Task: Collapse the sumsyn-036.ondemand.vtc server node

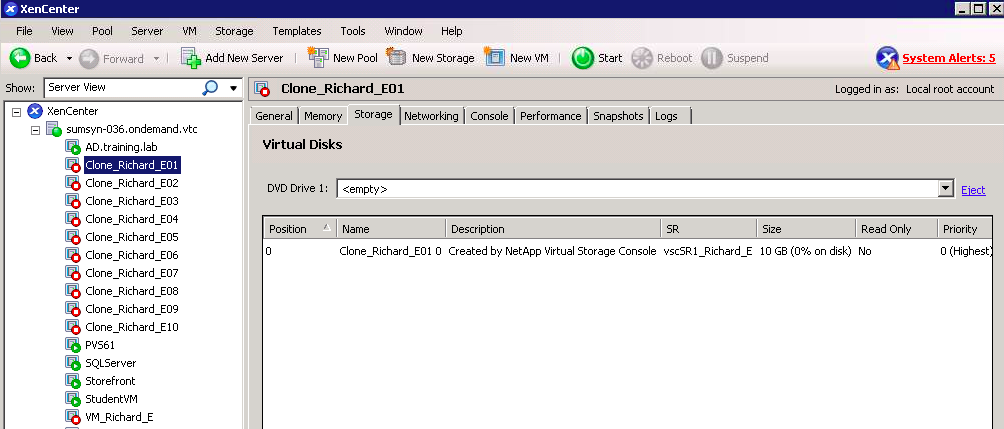Action: [36, 130]
